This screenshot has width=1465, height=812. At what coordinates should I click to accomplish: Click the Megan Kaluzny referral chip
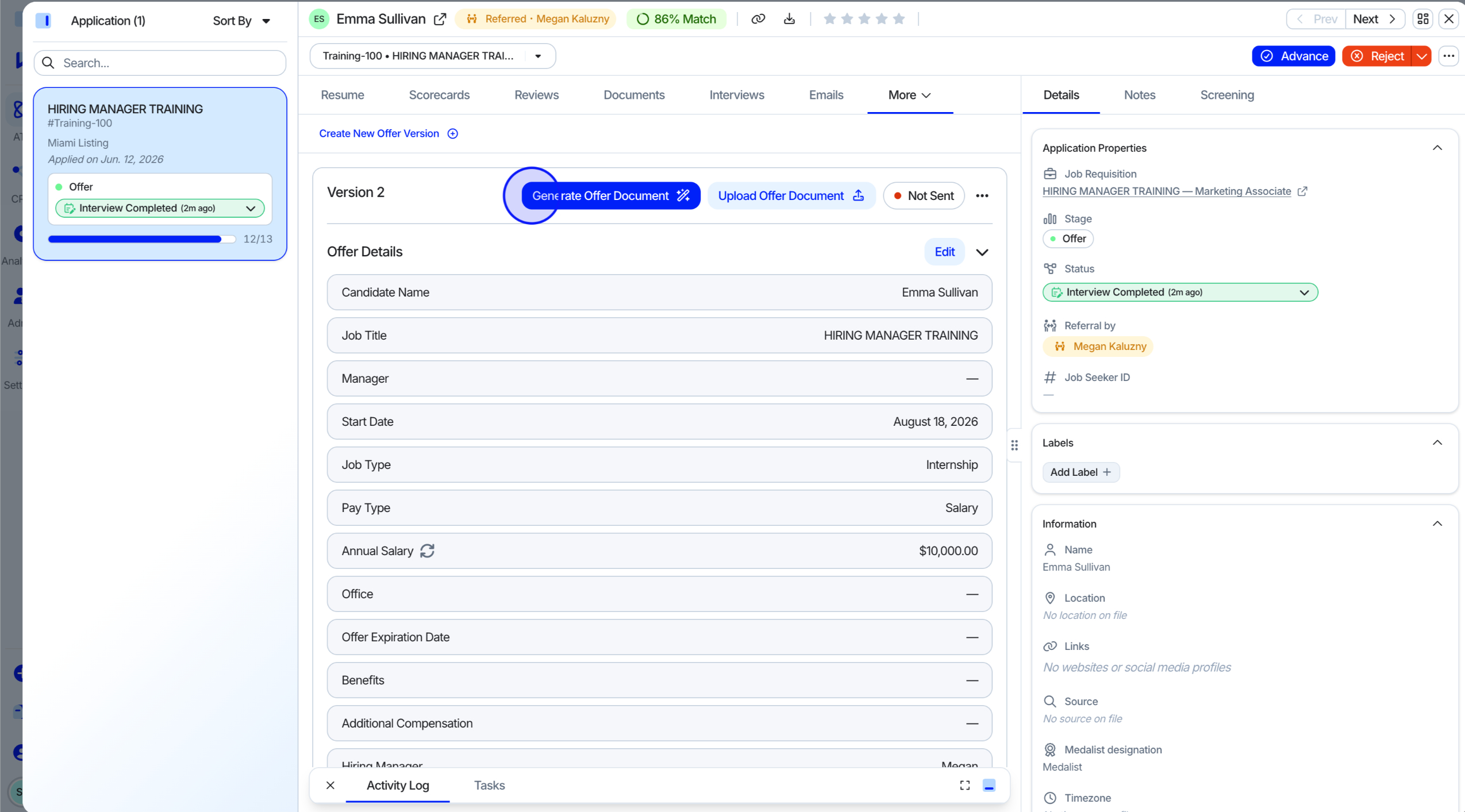coord(1098,347)
